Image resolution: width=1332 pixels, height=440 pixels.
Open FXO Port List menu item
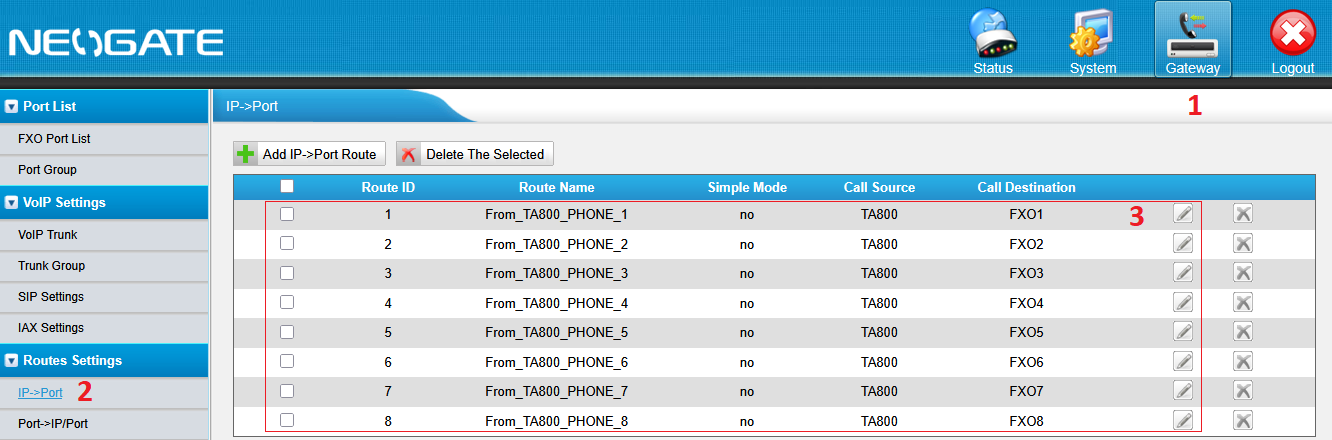coord(54,138)
